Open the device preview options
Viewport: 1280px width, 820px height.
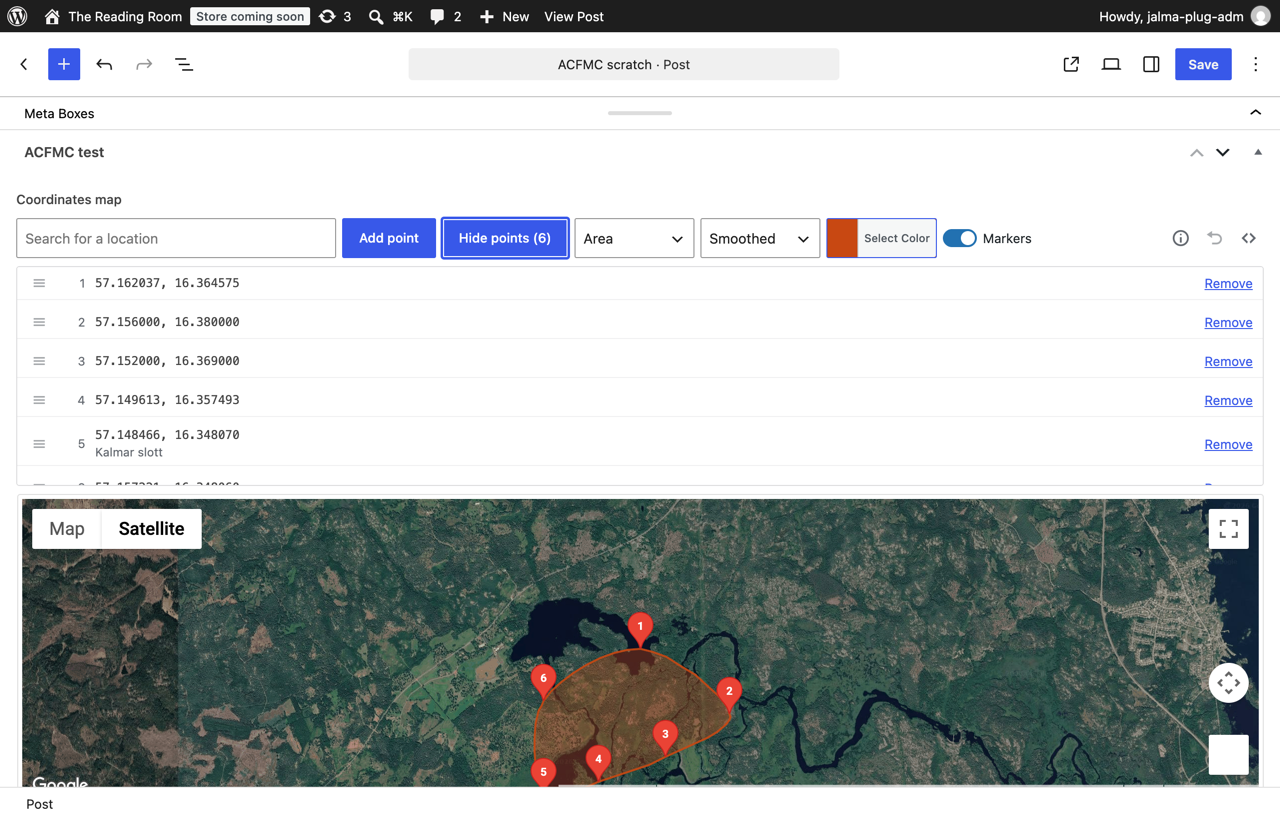tap(1111, 64)
